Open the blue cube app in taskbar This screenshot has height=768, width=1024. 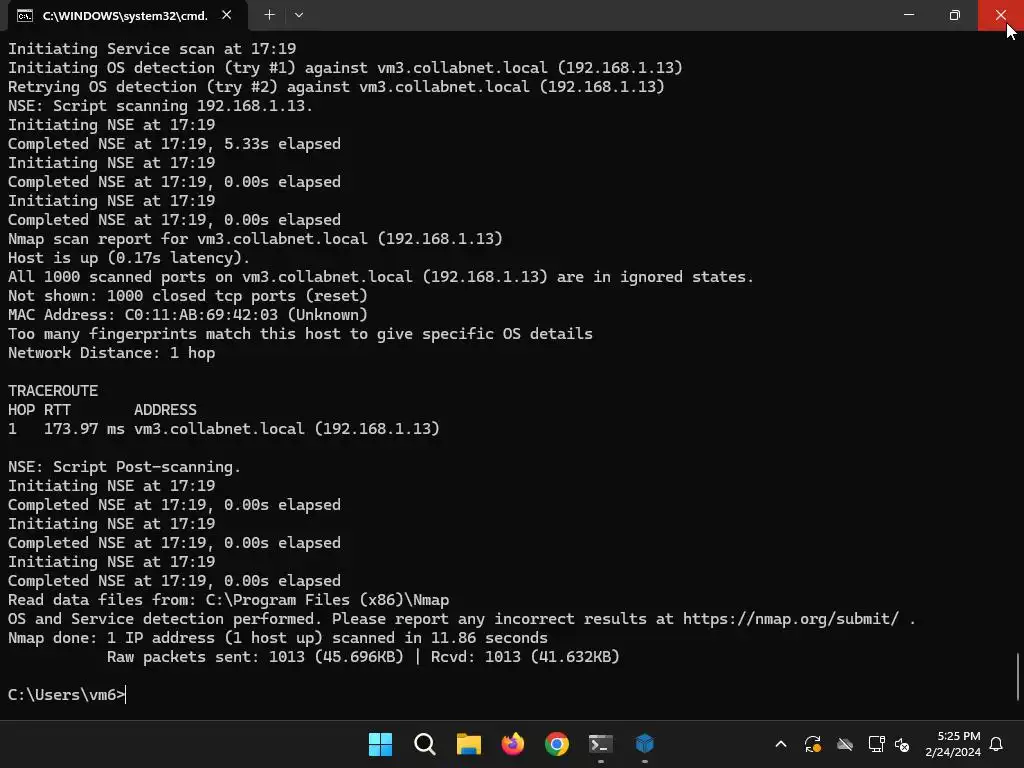(645, 744)
